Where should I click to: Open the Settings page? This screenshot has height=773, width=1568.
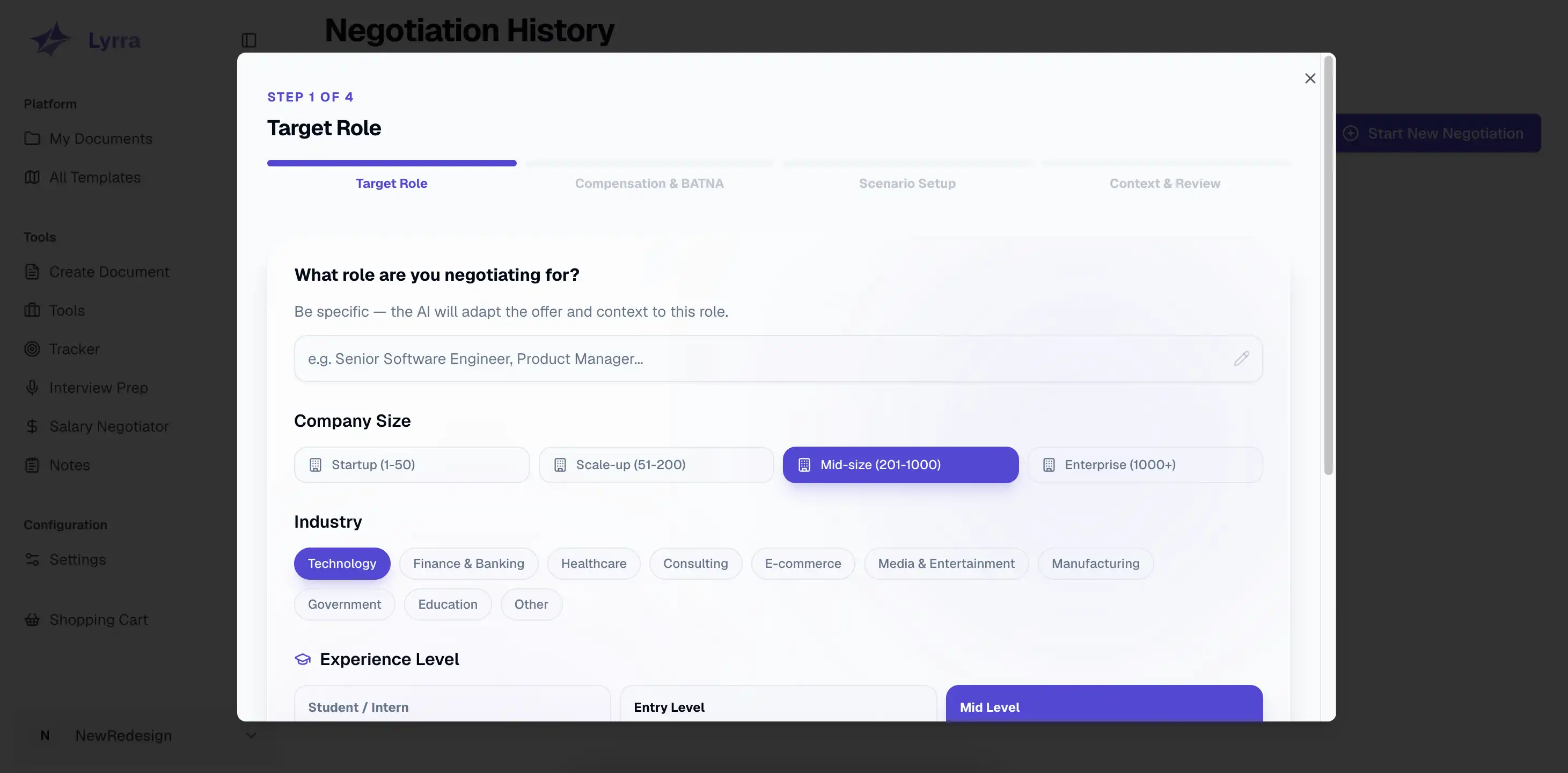(77, 559)
